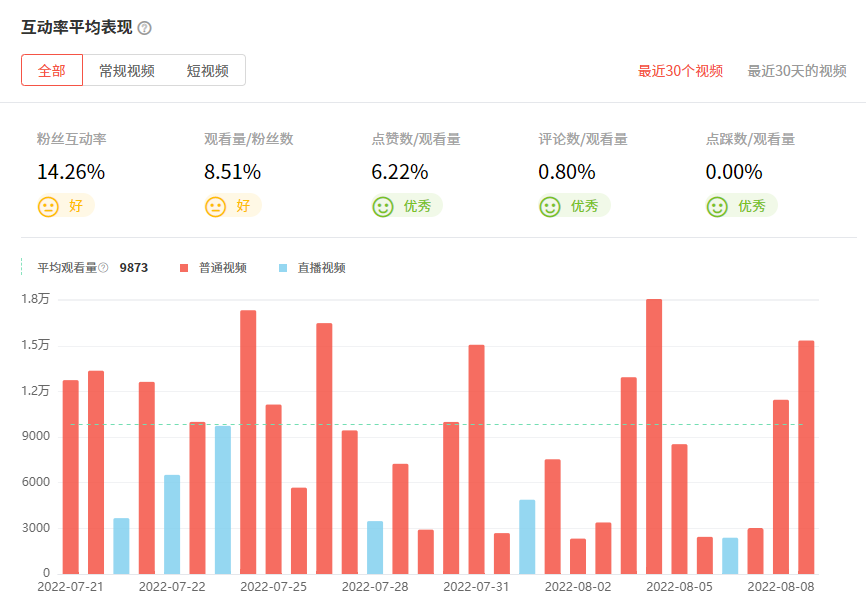Click green smiley icon under 点赞数/观看量
Viewport: 866px width, 612px height.
click(382, 207)
